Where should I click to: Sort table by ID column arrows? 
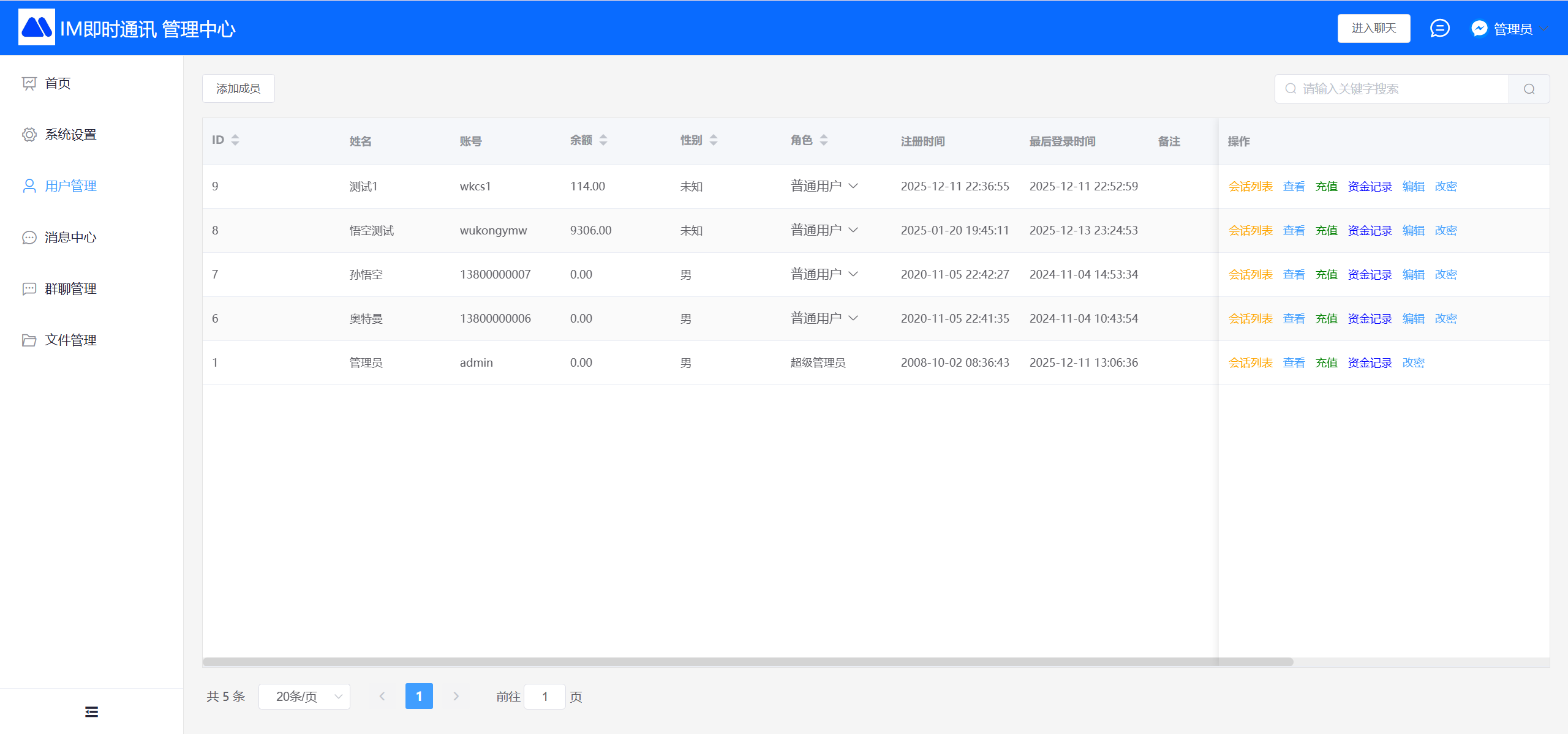click(235, 140)
